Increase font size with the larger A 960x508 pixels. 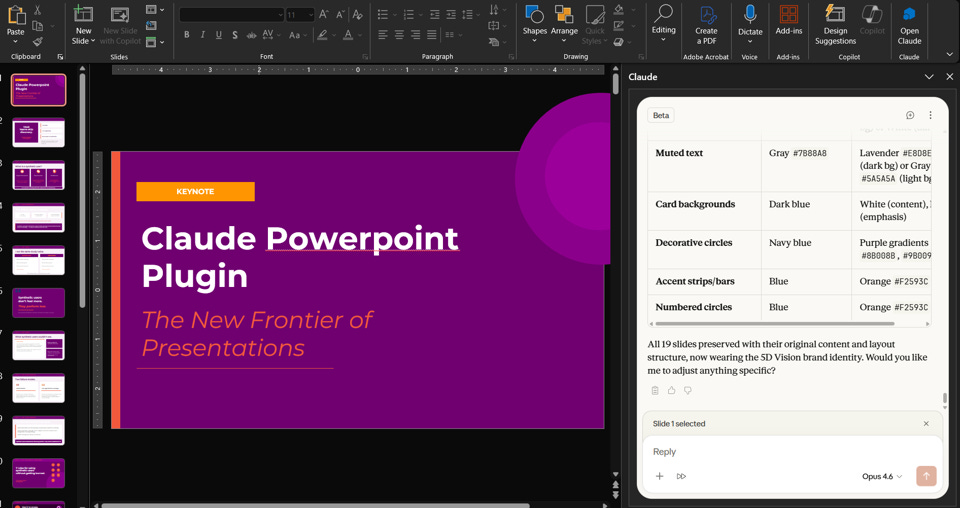[x=324, y=14]
